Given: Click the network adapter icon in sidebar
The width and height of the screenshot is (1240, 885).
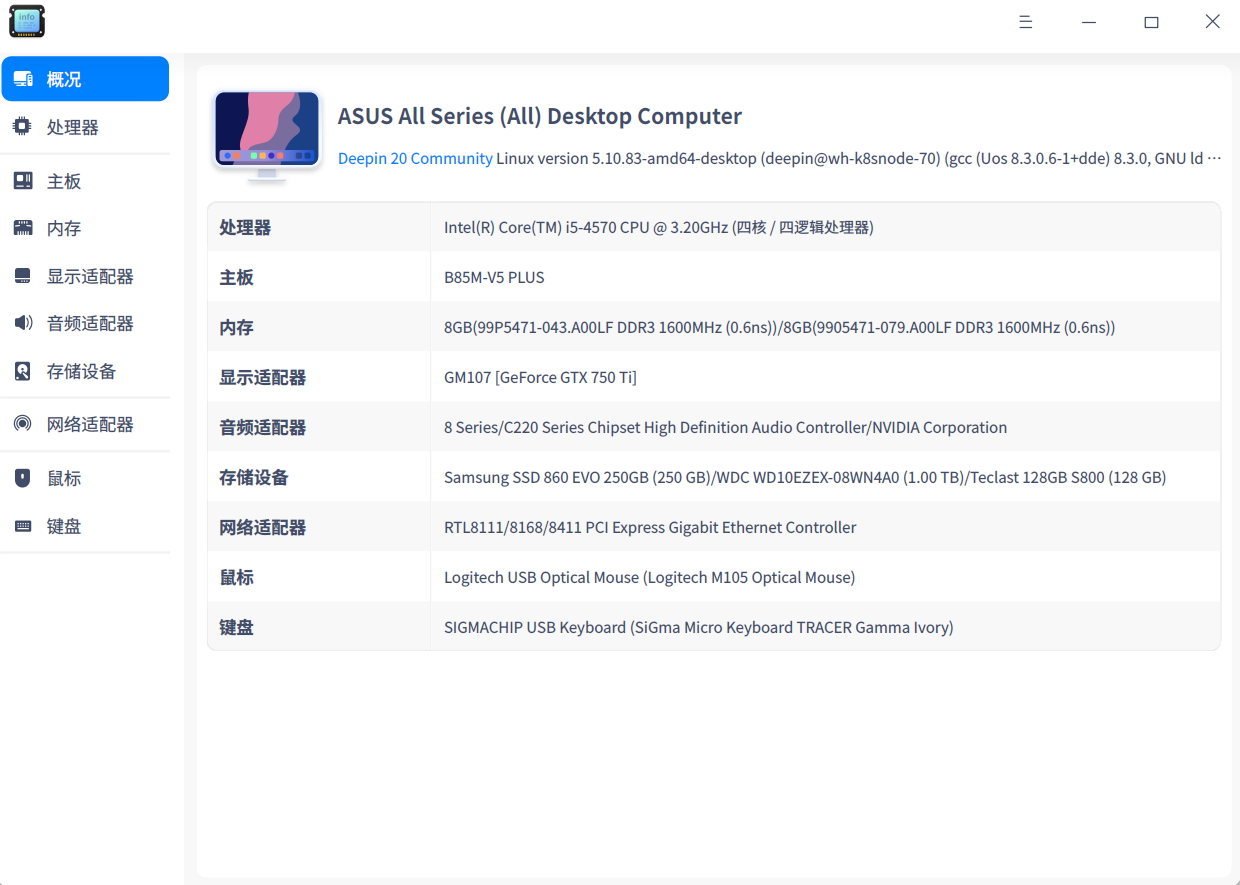Looking at the screenshot, I should 22,424.
